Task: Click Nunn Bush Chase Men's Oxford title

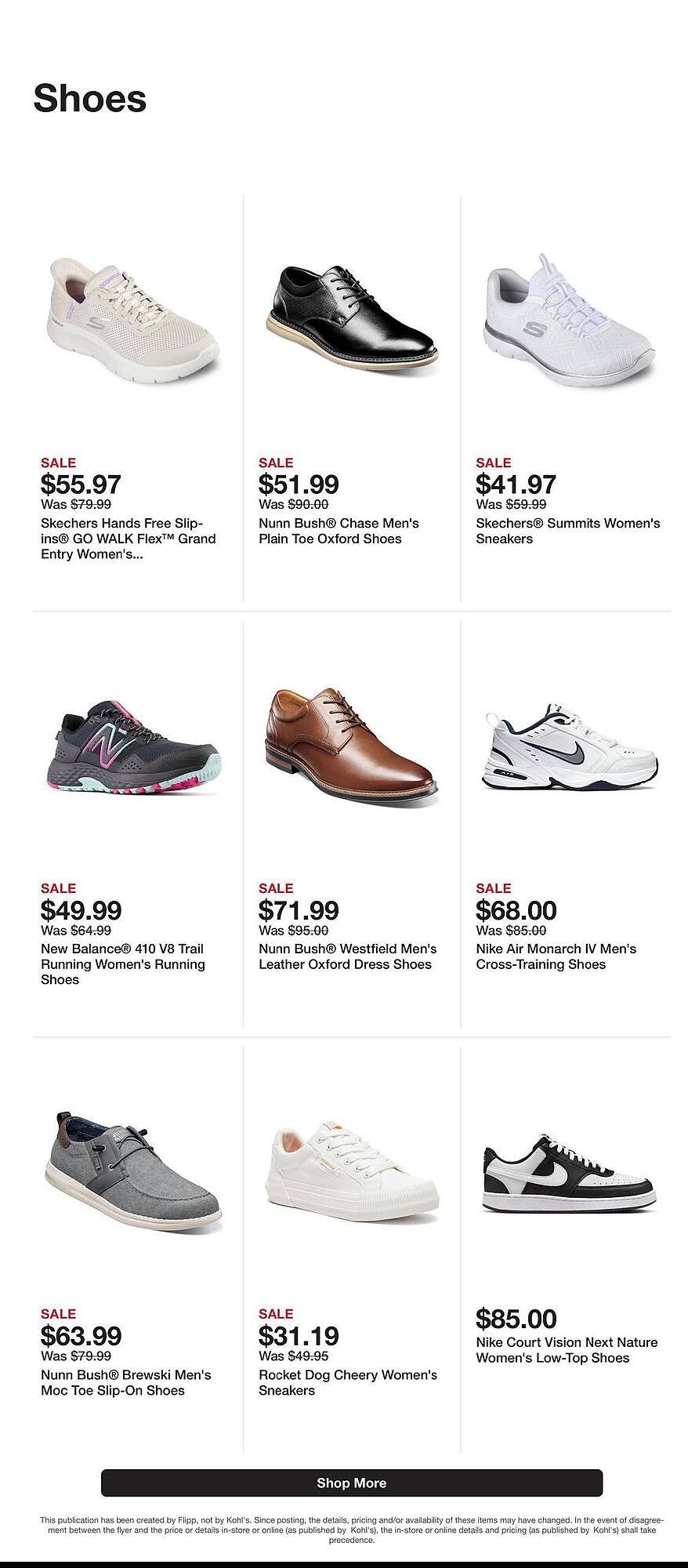Action: tap(339, 531)
